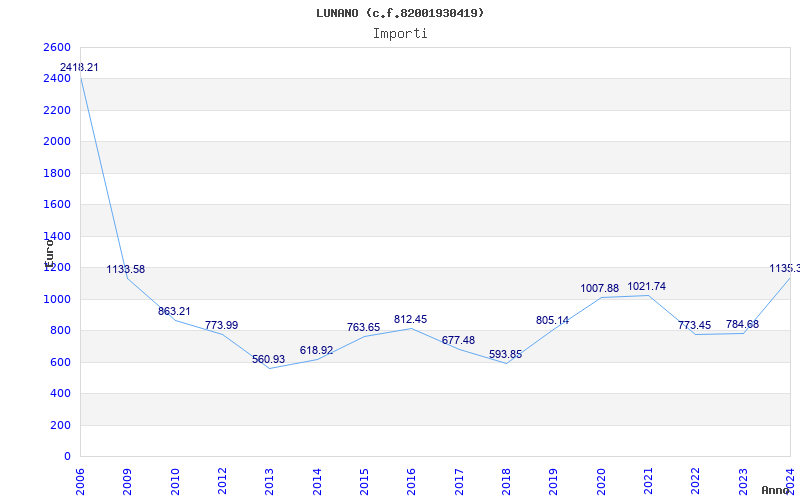Select the data label 2418.21

point(79,67)
